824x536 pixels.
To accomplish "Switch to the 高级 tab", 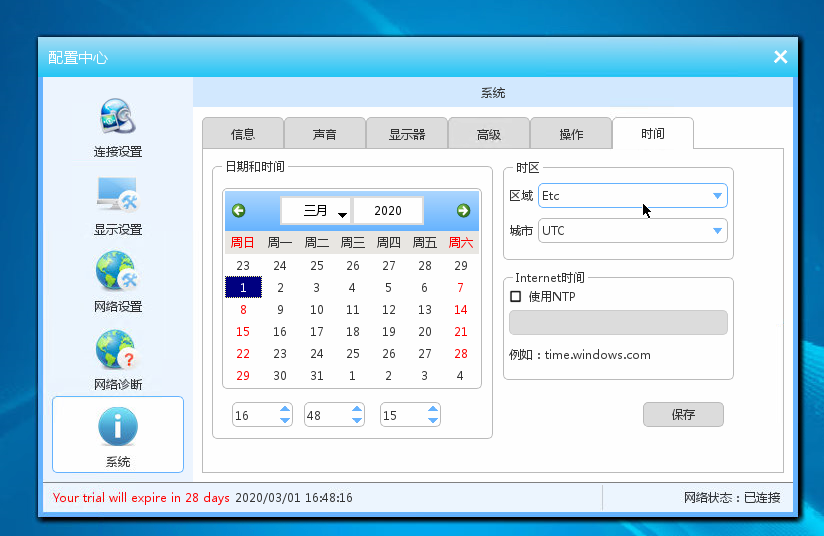I will click(x=488, y=134).
